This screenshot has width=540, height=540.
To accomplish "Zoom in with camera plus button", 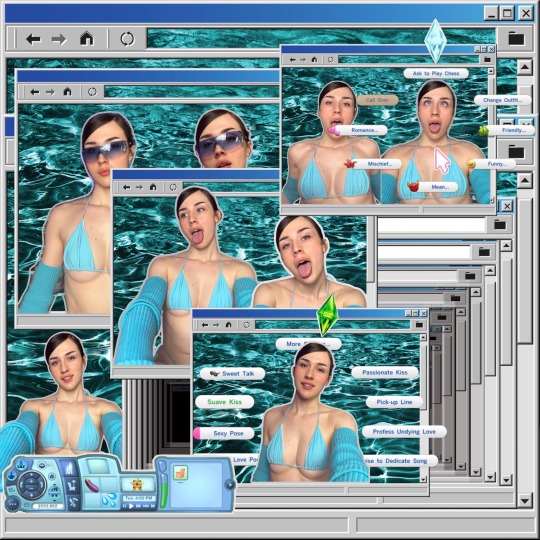I will click(x=31, y=481).
